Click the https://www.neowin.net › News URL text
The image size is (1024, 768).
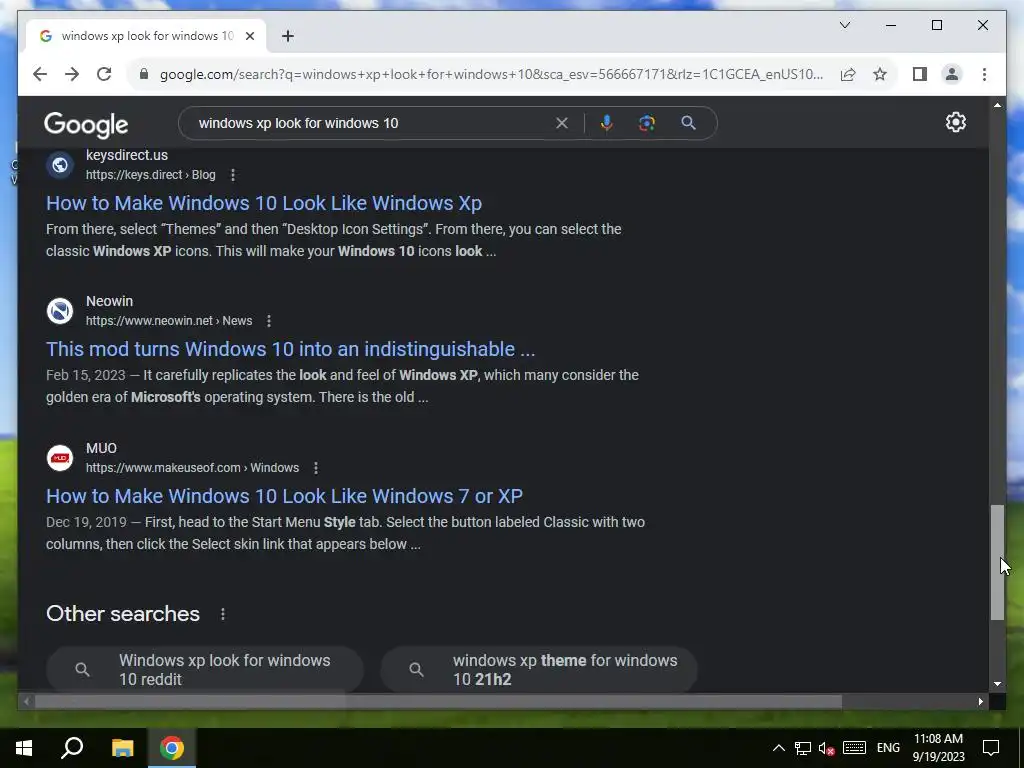tap(168, 321)
